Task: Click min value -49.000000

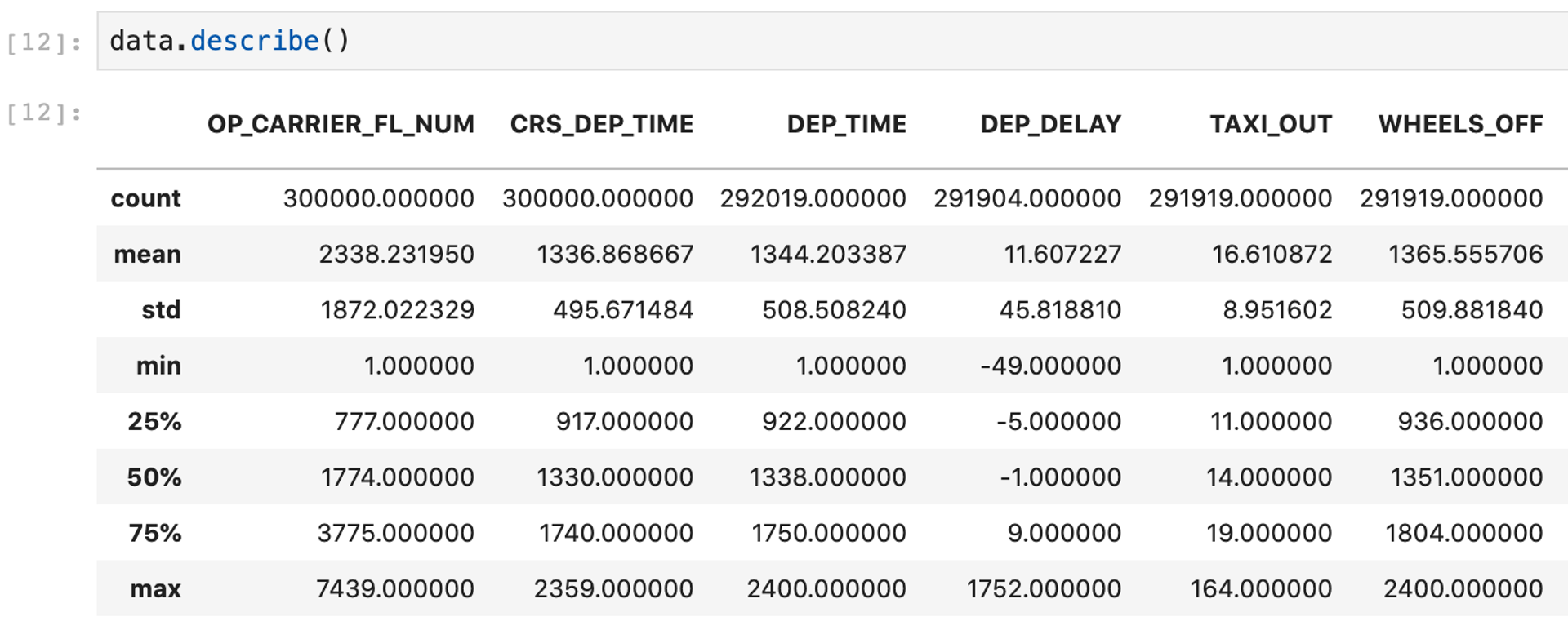Action: pyautogui.click(x=1050, y=366)
